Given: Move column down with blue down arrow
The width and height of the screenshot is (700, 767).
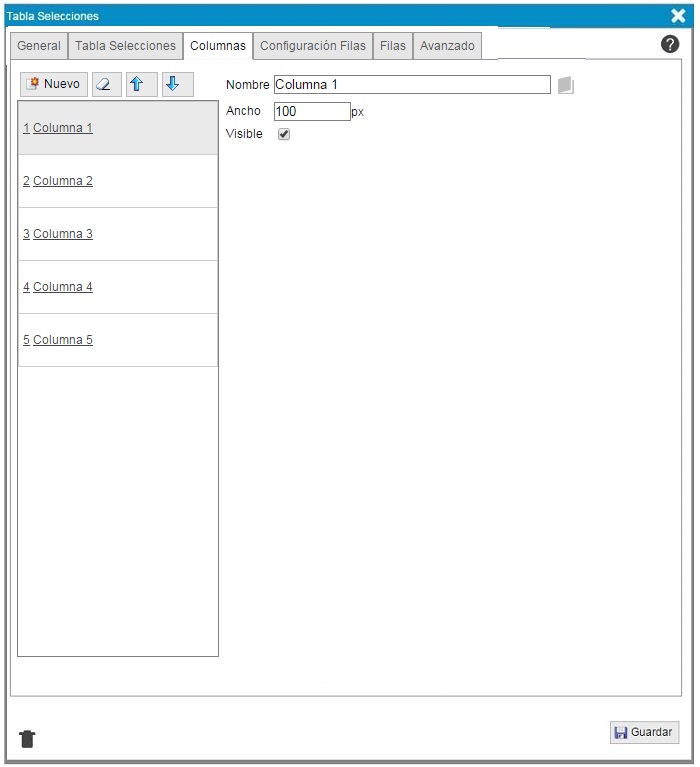Looking at the screenshot, I should [177, 84].
